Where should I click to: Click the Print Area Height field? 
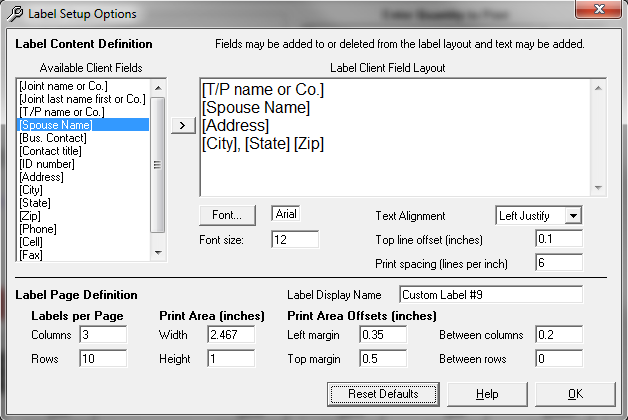point(231,358)
